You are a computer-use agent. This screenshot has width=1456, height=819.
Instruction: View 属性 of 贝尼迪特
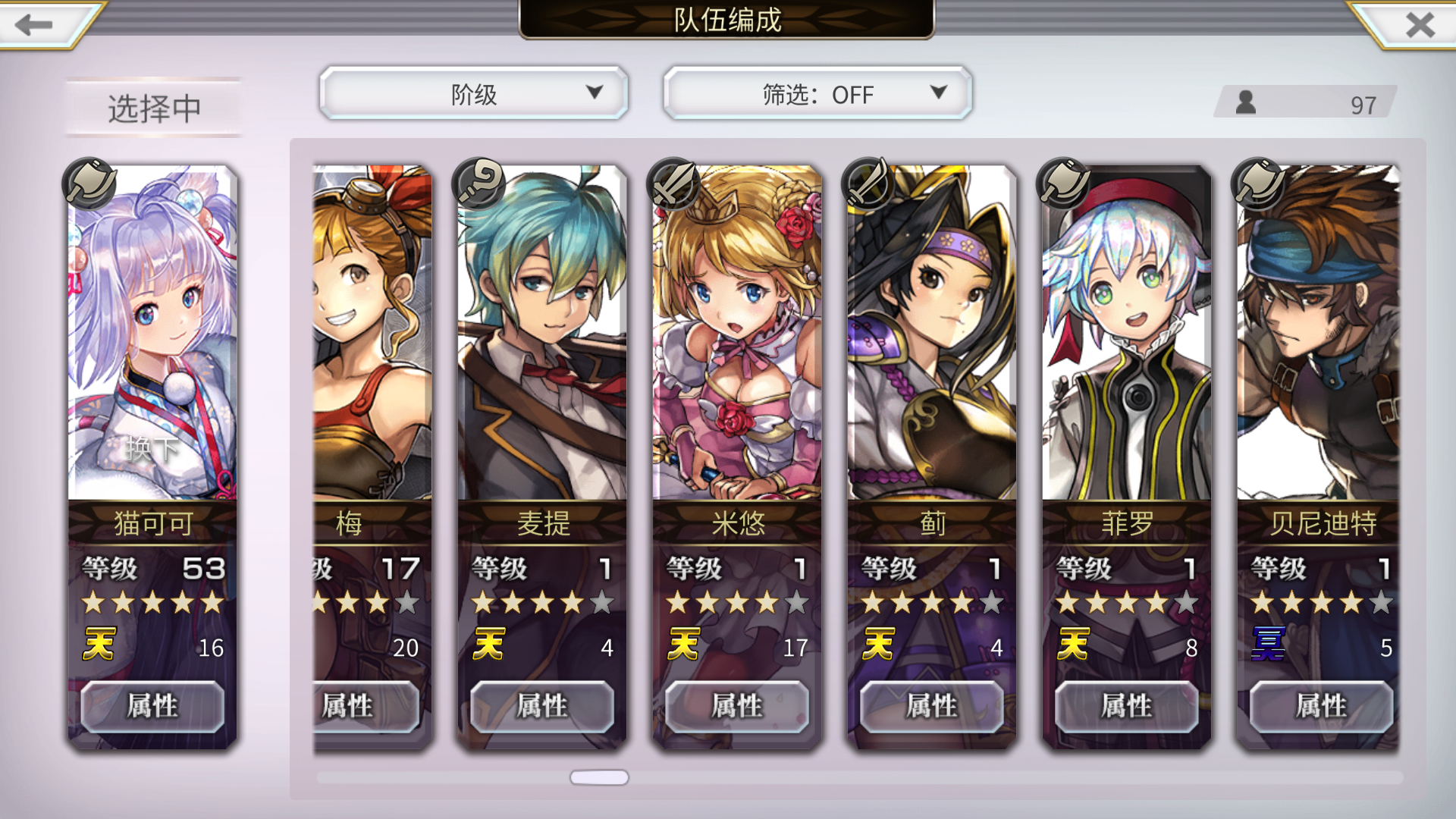[x=1322, y=706]
